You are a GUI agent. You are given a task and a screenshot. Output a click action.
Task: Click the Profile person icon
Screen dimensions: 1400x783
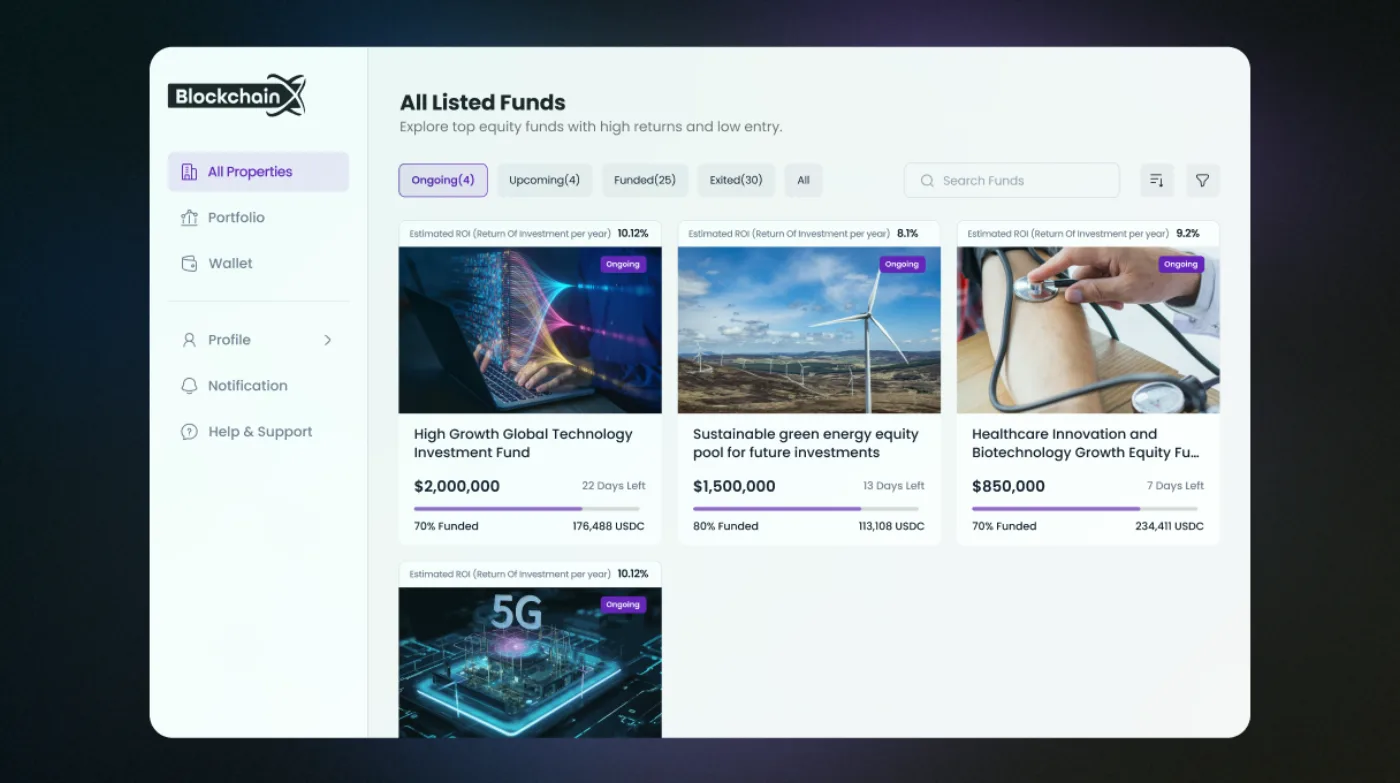(x=189, y=340)
